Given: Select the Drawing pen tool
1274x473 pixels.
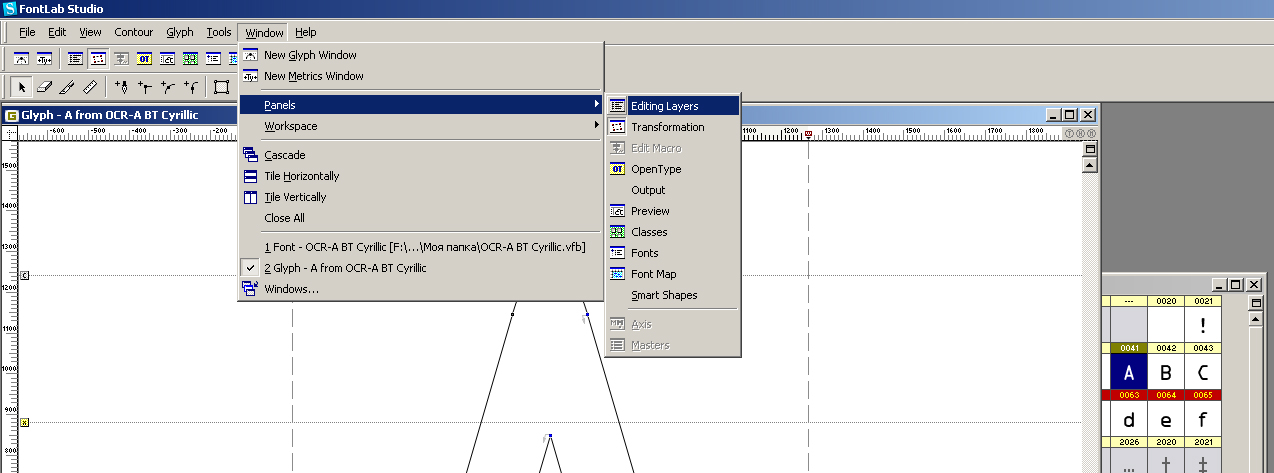Looking at the screenshot, I should pyautogui.click(x=122, y=87).
